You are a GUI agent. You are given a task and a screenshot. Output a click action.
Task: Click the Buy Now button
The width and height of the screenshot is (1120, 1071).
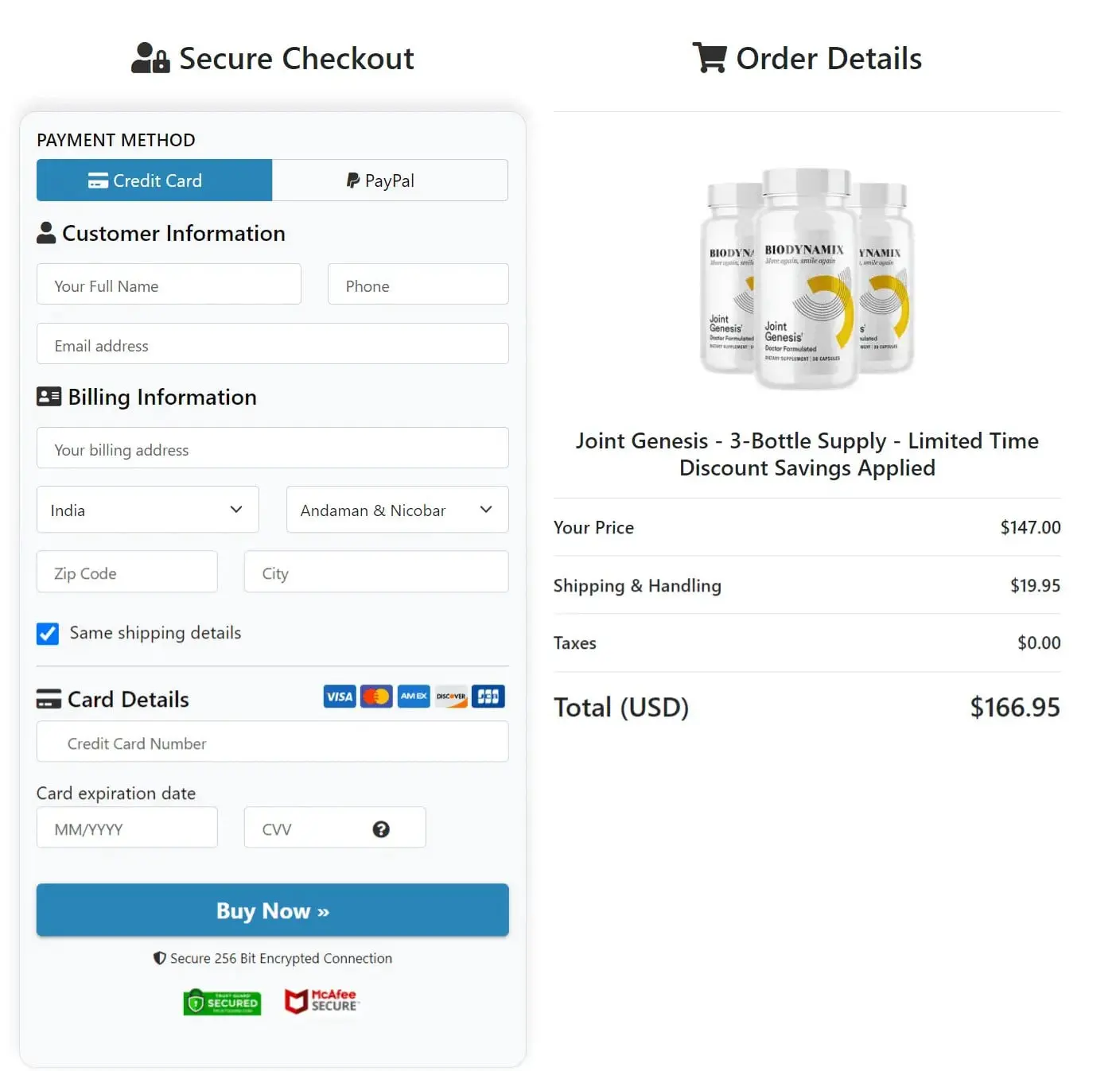click(x=272, y=910)
